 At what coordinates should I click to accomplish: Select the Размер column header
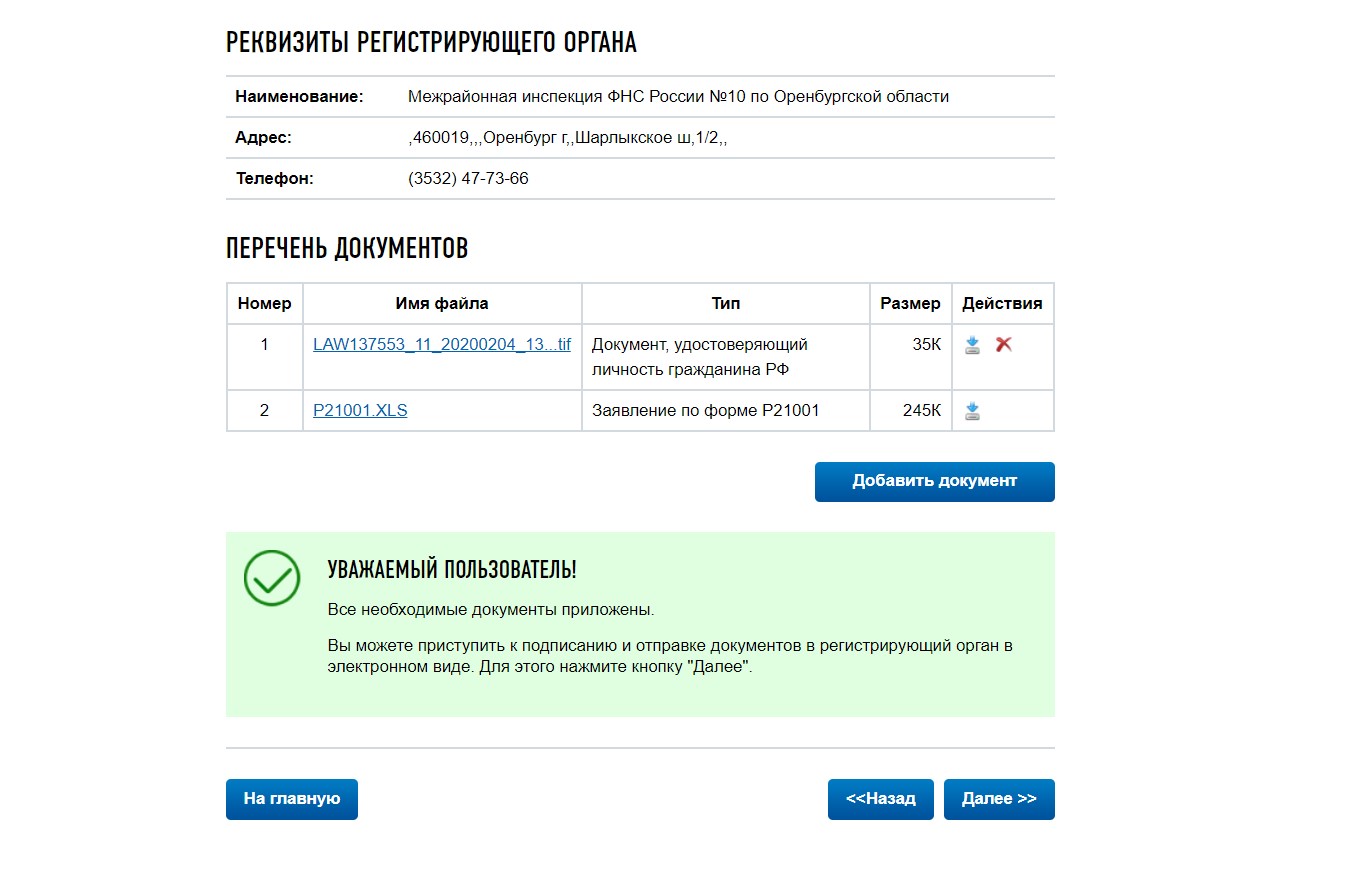(910, 303)
